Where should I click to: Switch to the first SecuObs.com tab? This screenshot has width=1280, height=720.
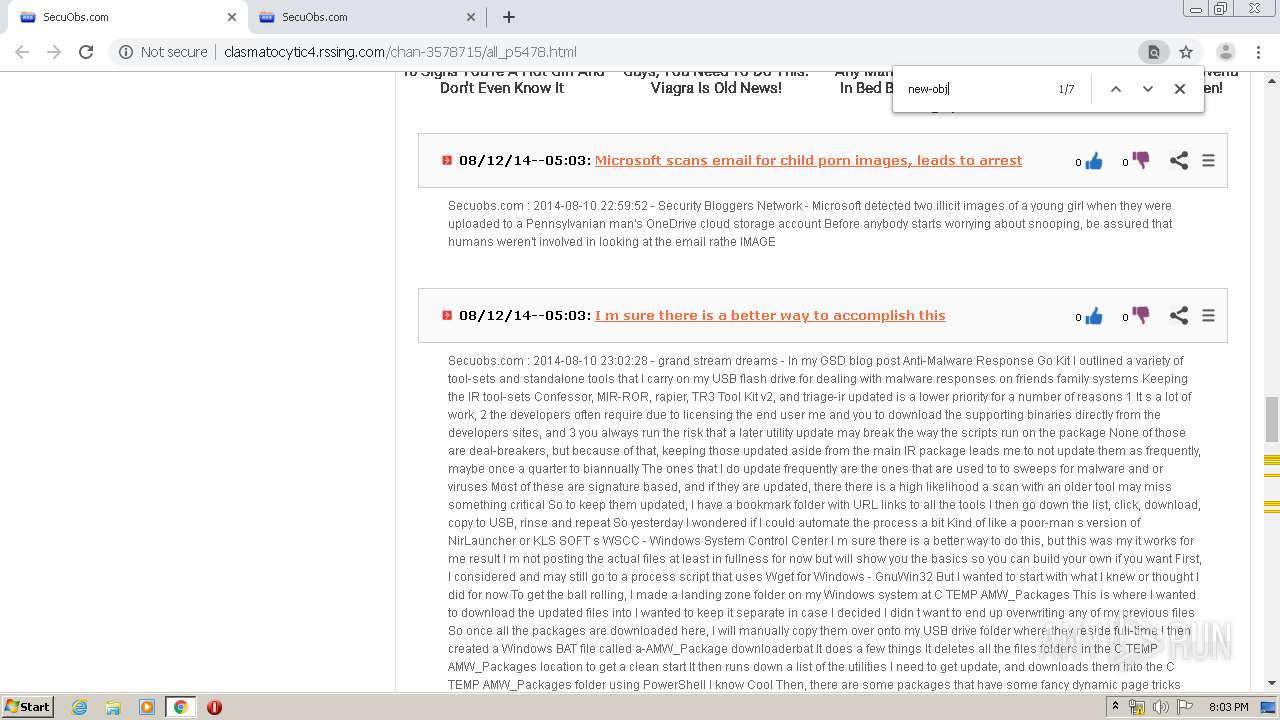coord(125,17)
